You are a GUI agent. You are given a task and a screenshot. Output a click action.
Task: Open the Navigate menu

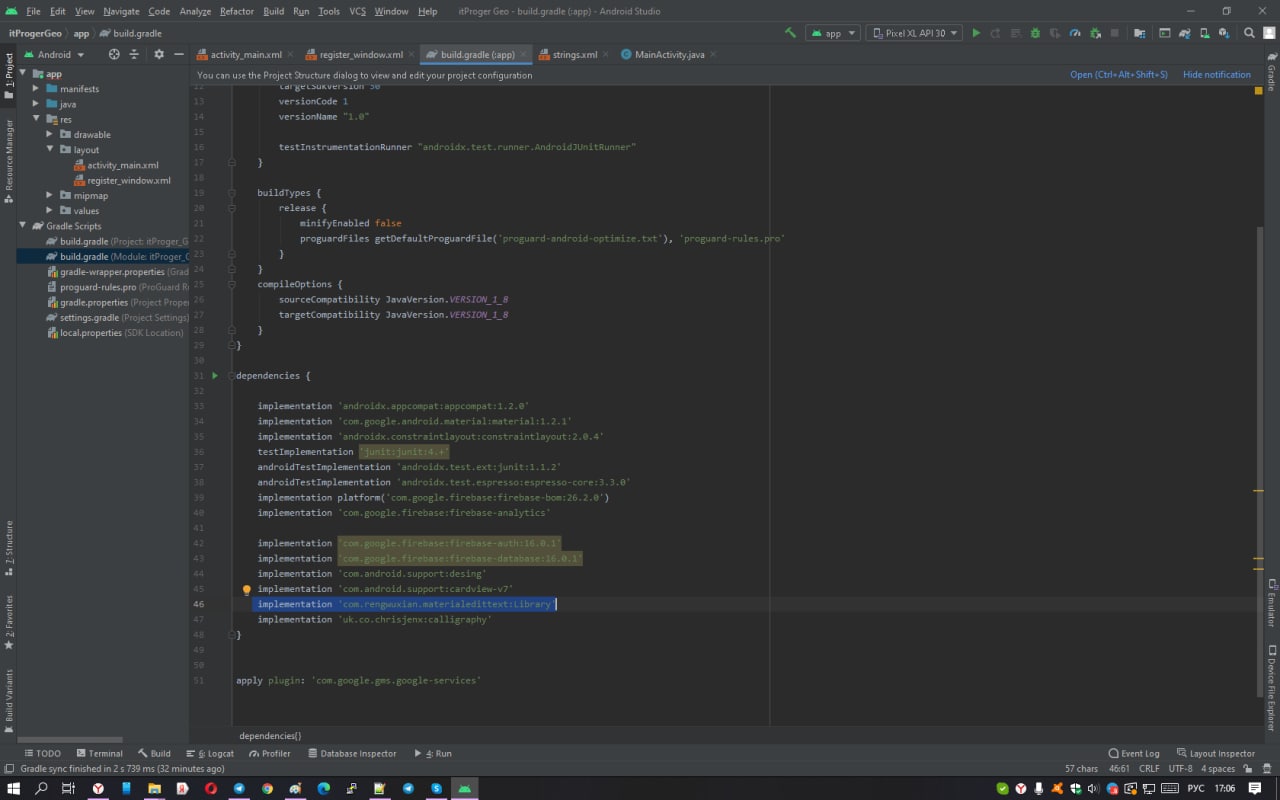tap(121, 11)
